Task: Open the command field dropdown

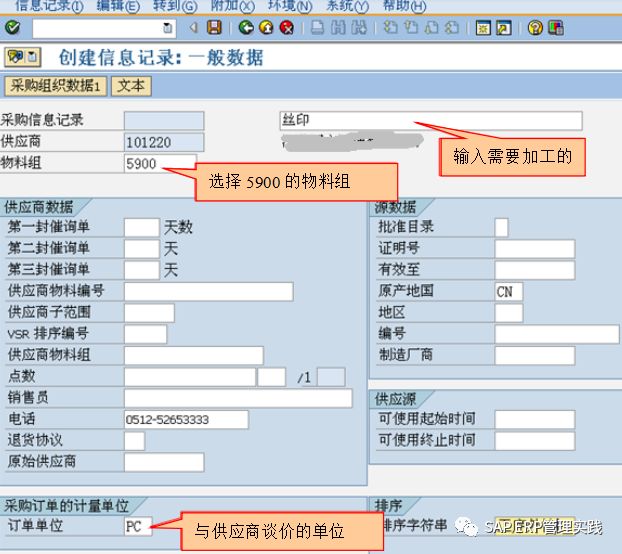Action: pyautogui.click(x=167, y=28)
